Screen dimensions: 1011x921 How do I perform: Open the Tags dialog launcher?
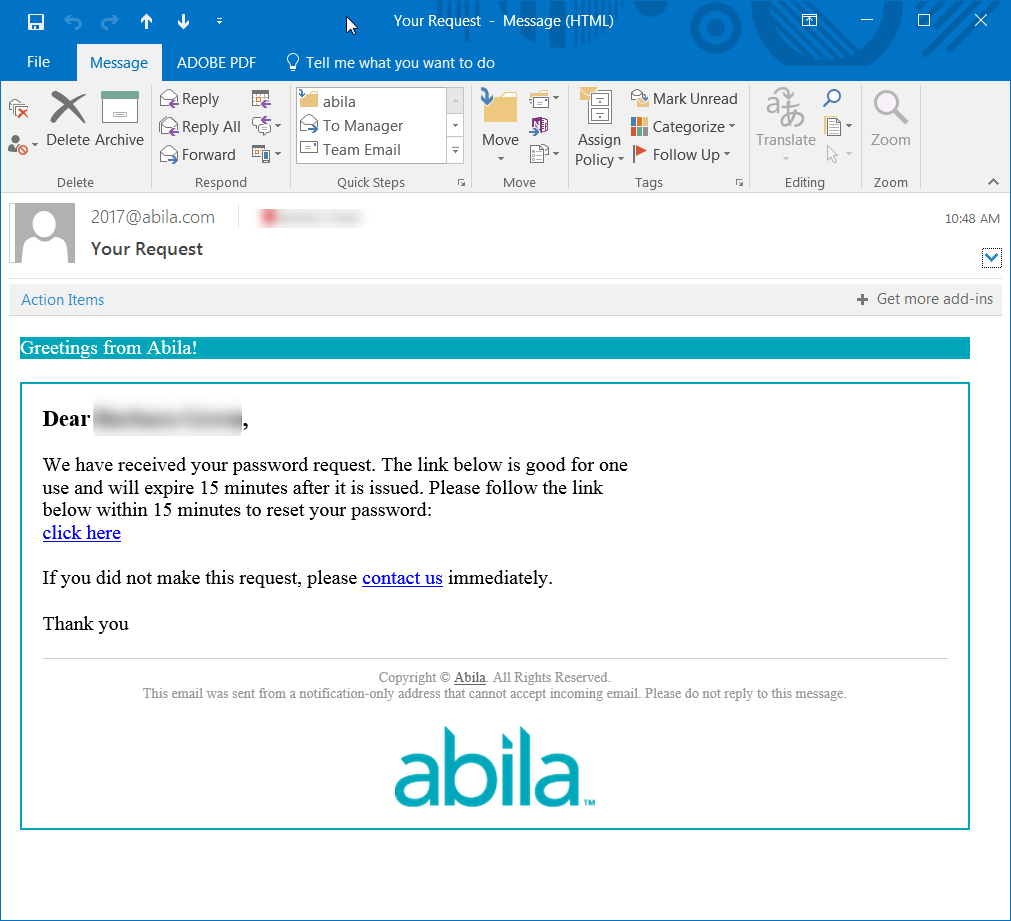pos(740,183)
